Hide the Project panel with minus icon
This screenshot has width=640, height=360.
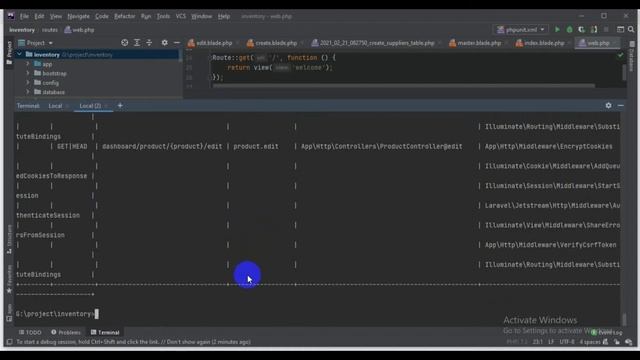[x=177, y=42]
